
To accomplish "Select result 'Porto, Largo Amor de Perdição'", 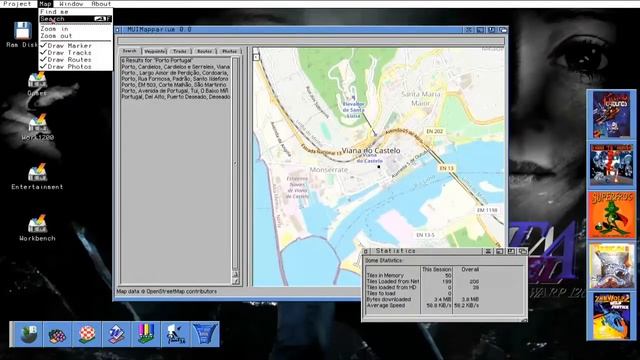I will pos(176,73).
